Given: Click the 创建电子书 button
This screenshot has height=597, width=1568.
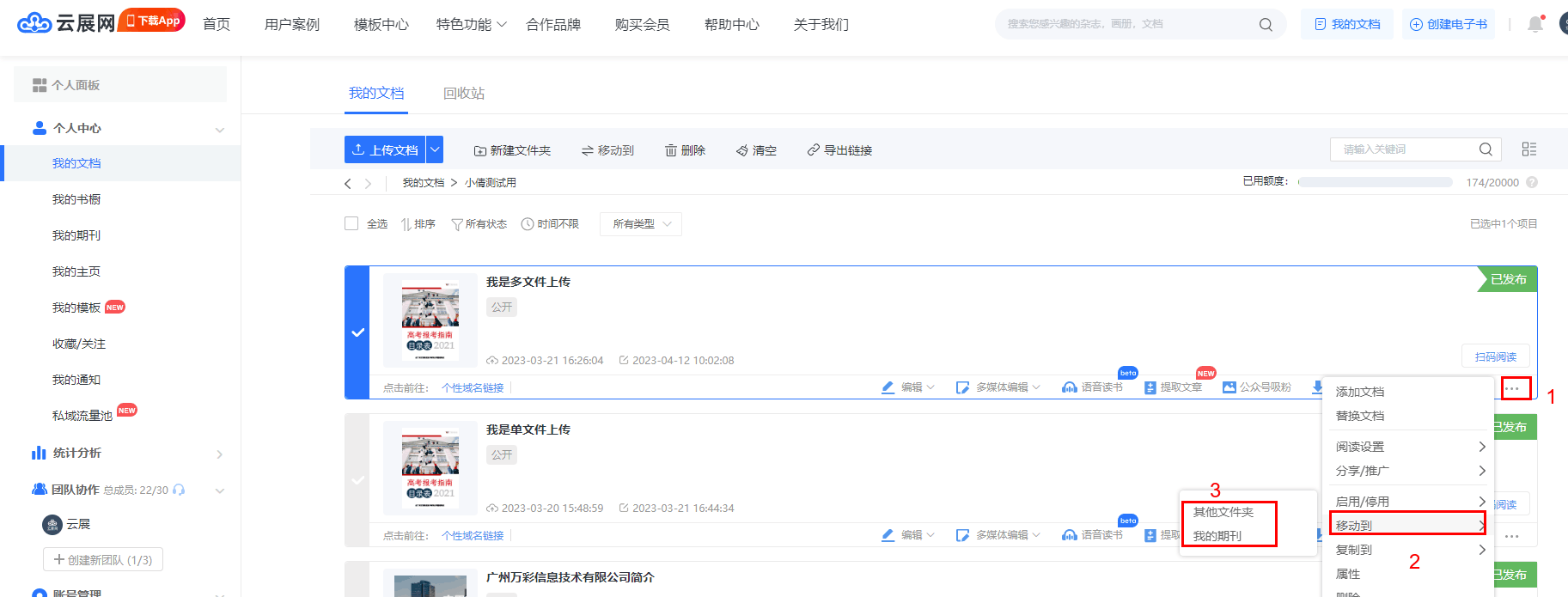Looking at the screenshot, I should [x=1448, y=24].
